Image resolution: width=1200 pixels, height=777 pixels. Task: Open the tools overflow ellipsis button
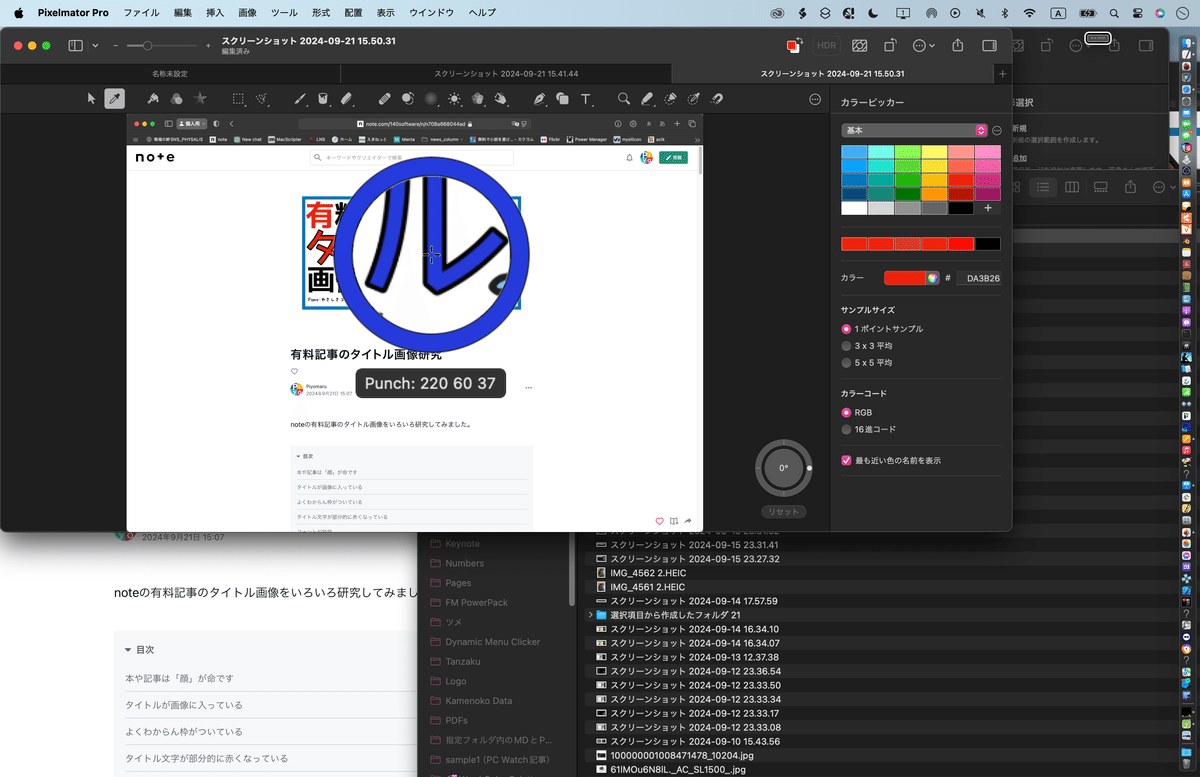(815, 98)
